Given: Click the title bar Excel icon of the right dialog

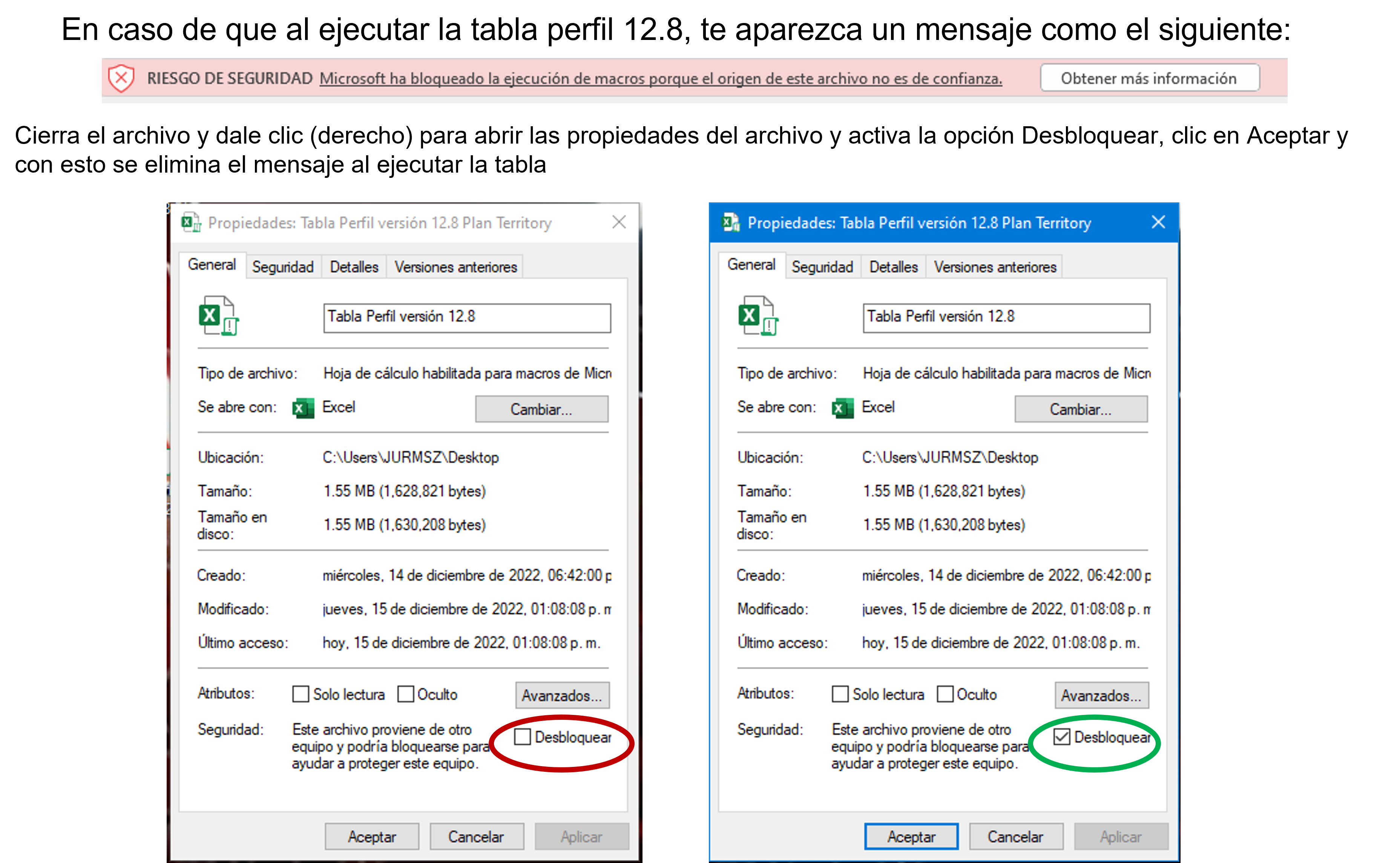Looking at the screenshot, I should [730, 222].
